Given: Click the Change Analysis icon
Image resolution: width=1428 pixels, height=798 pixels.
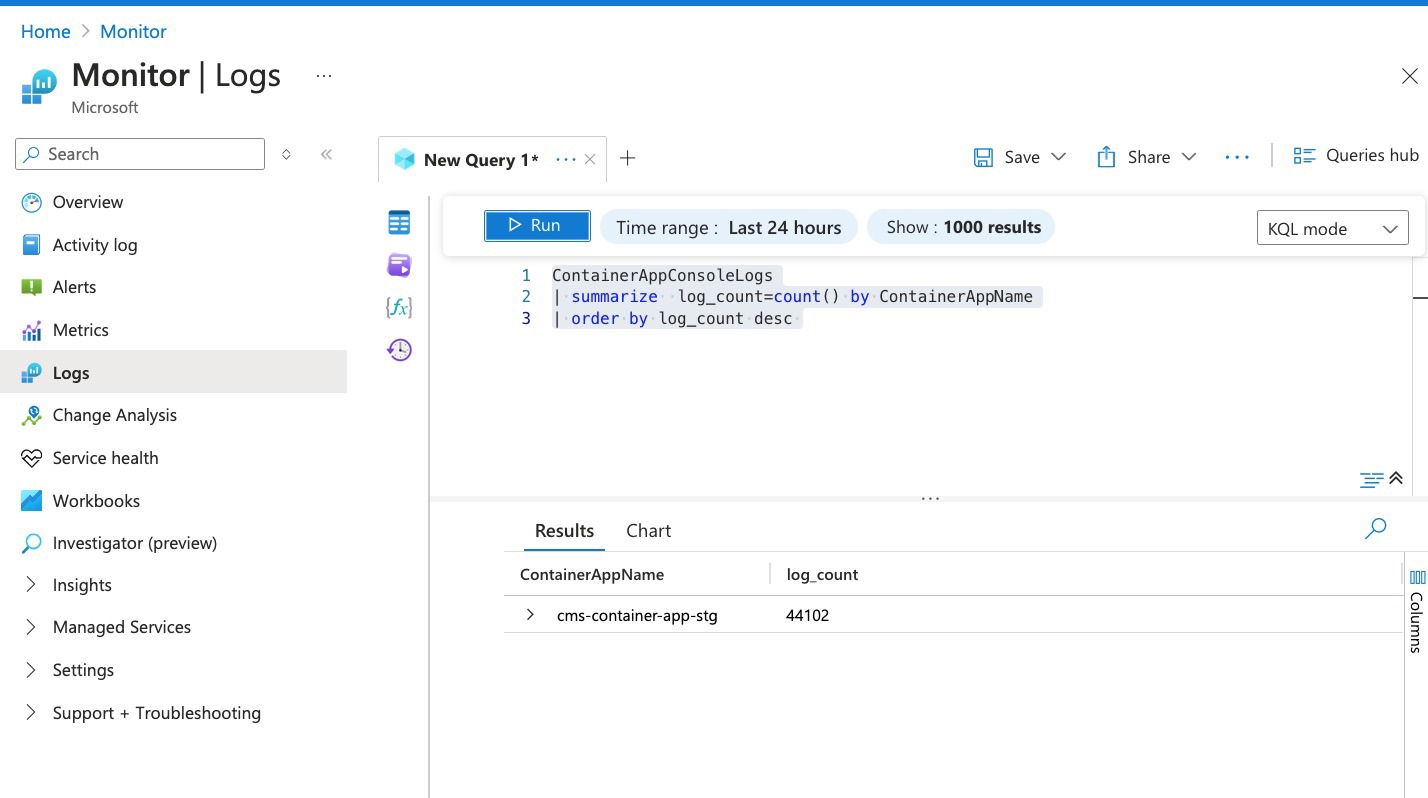Looking at the screenshot, I should 32,415.
